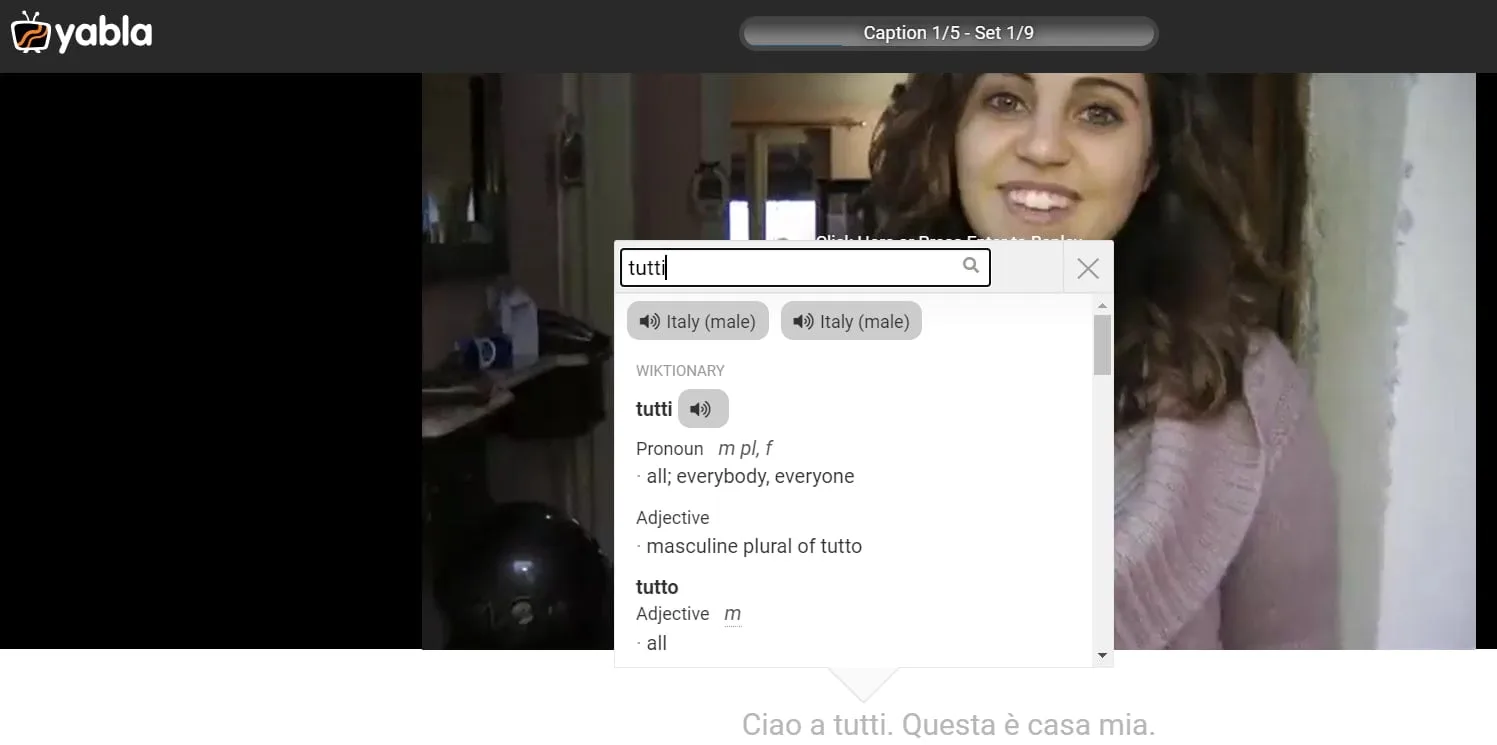Select the word Questa in the caption
The image size is (1497, 745).
tap(944, 725)
